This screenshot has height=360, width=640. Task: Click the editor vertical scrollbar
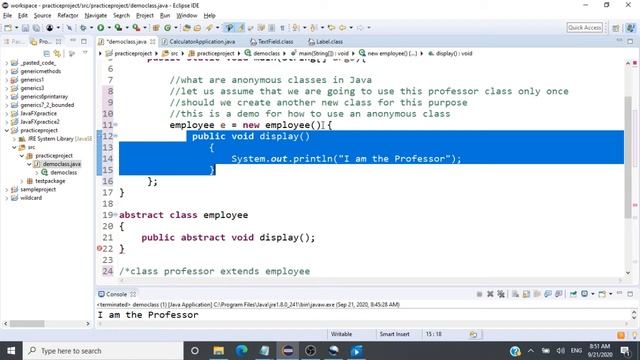628,157
